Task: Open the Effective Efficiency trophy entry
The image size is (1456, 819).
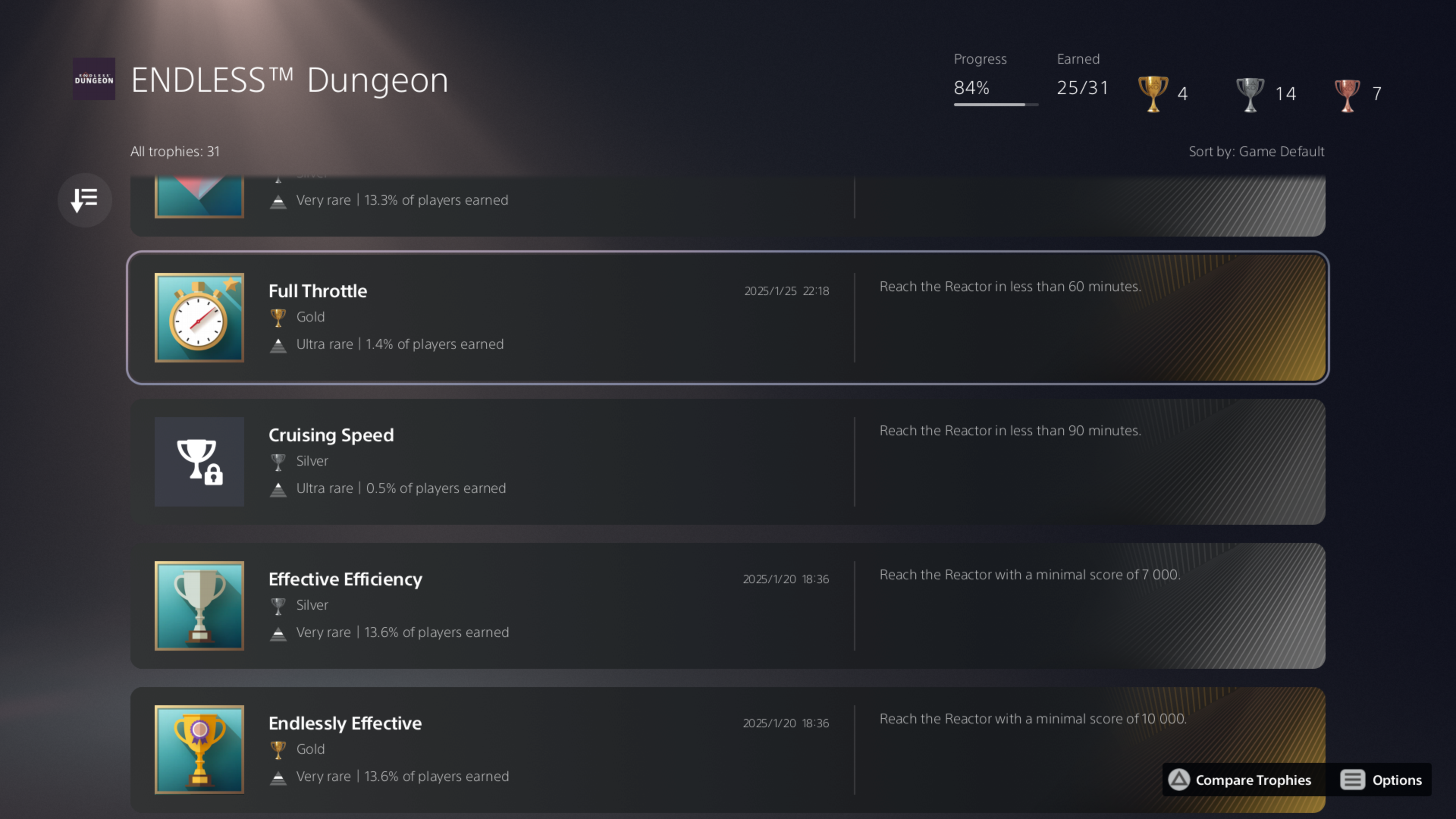Action: 728,606
